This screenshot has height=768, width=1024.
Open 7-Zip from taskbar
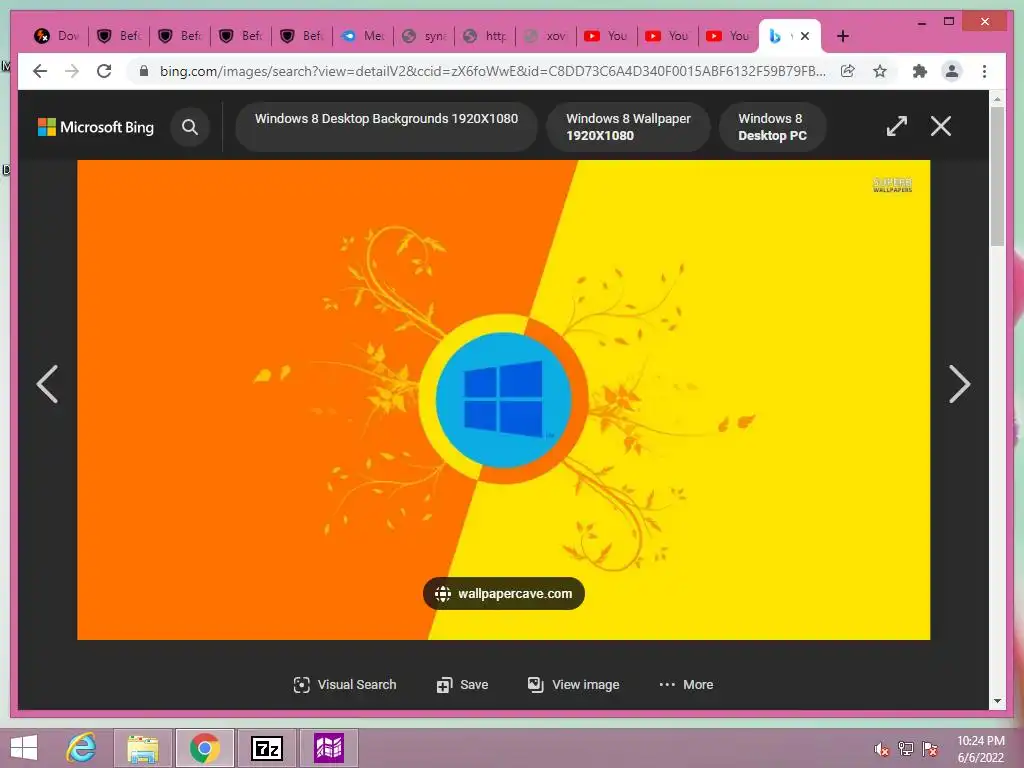coord(266,748)
